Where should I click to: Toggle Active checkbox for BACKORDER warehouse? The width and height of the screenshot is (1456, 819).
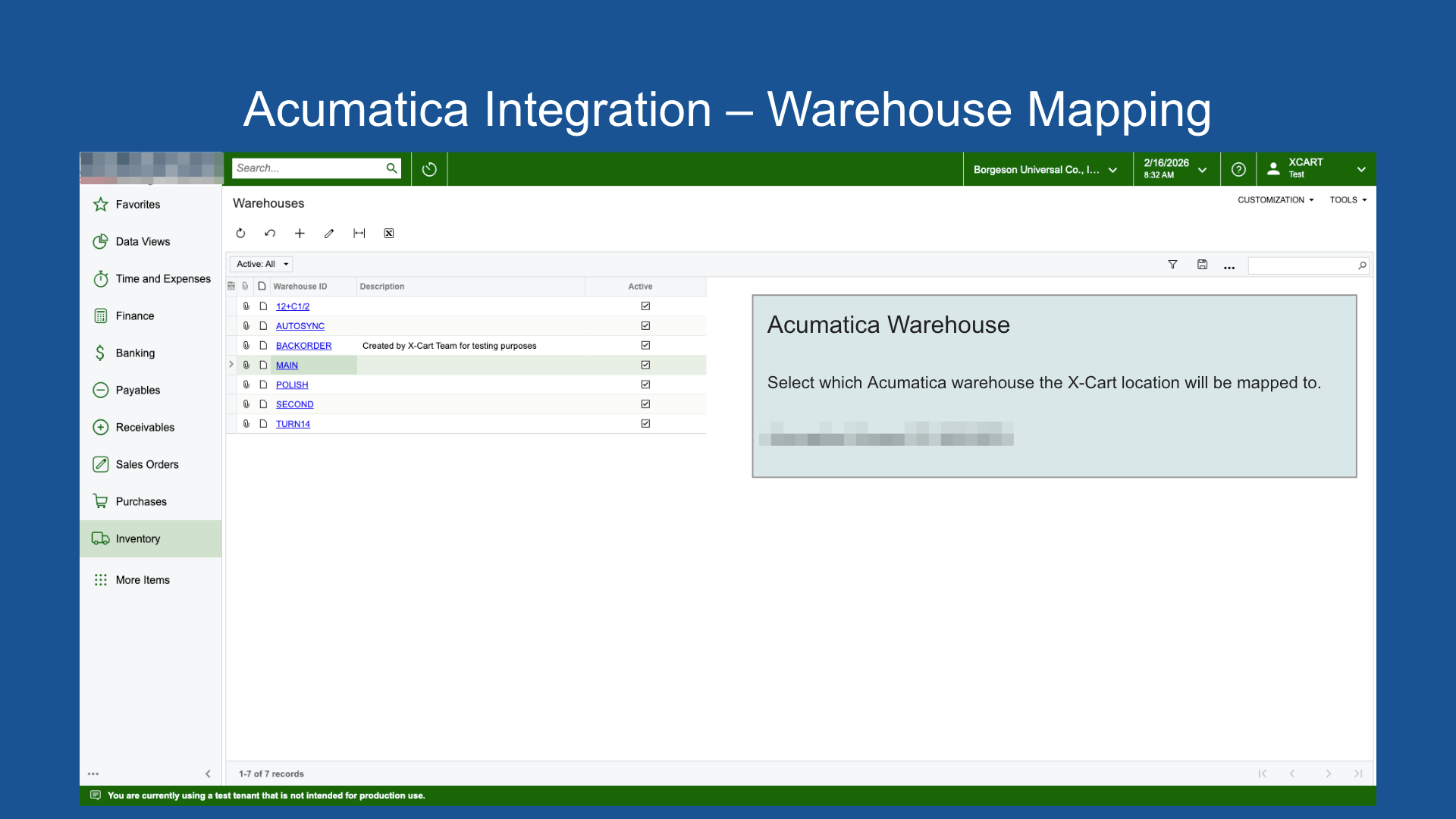click(645, 346)
